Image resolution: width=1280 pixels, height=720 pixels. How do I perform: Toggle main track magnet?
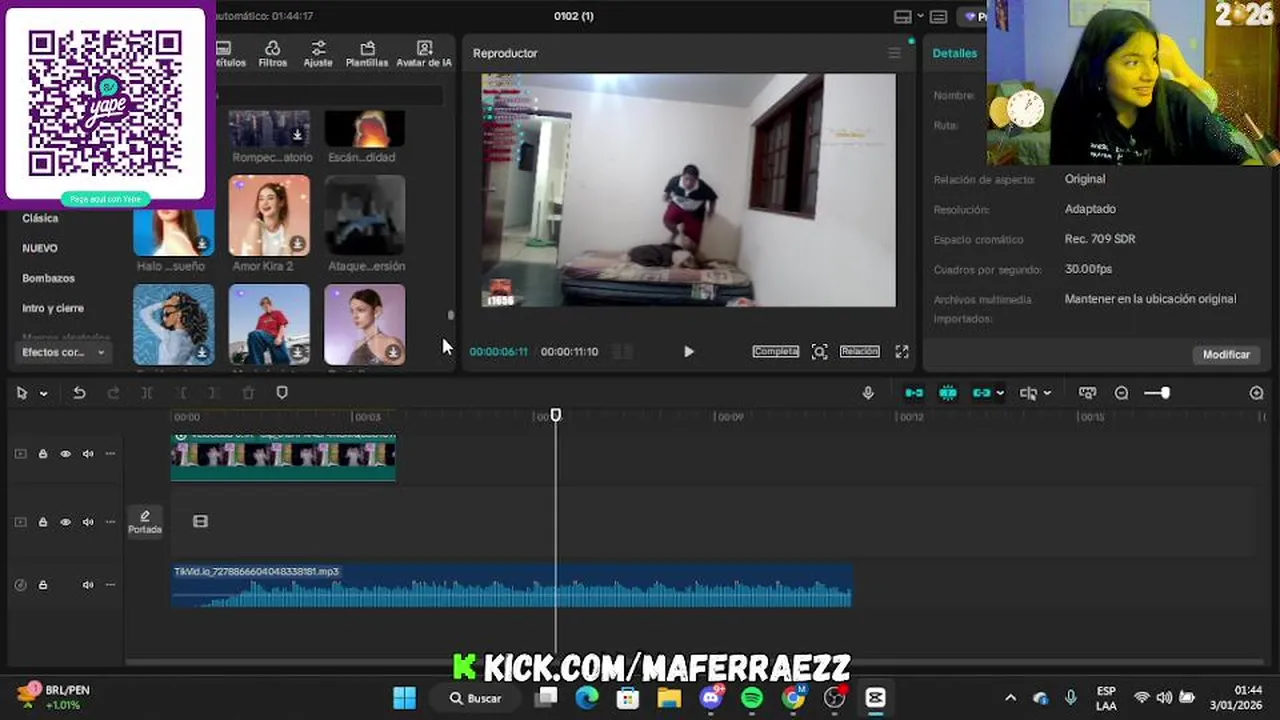point(914,393)
